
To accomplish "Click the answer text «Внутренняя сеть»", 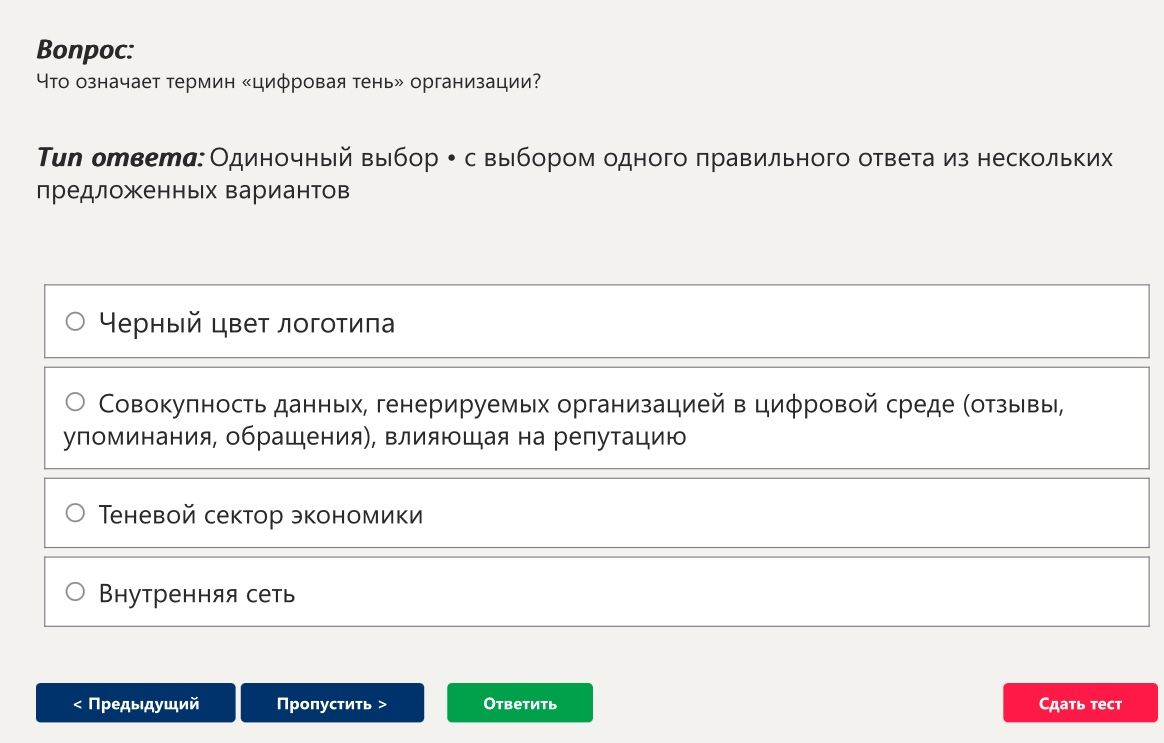I will tap(197, 594).
